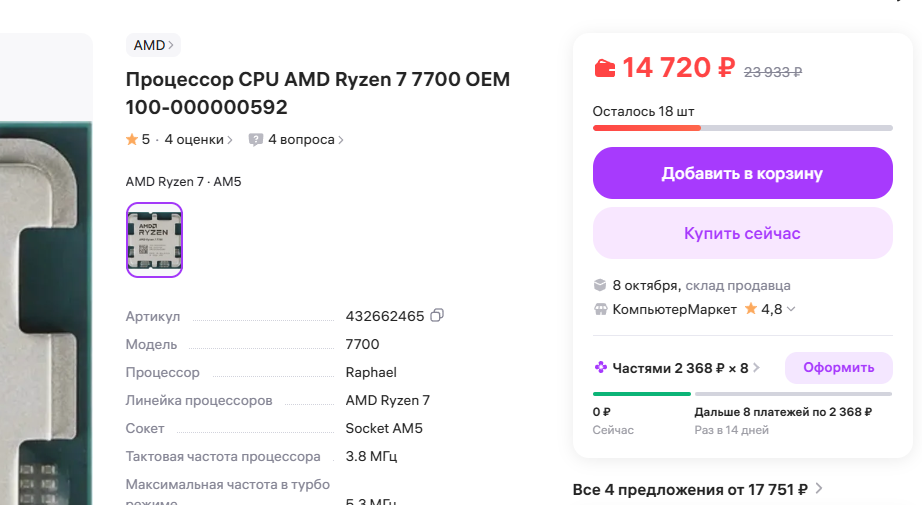Add the product to cart with Добавить в корзину
Image resolution: width=922 pixels, height=505 pixels.
coord(742,173)
